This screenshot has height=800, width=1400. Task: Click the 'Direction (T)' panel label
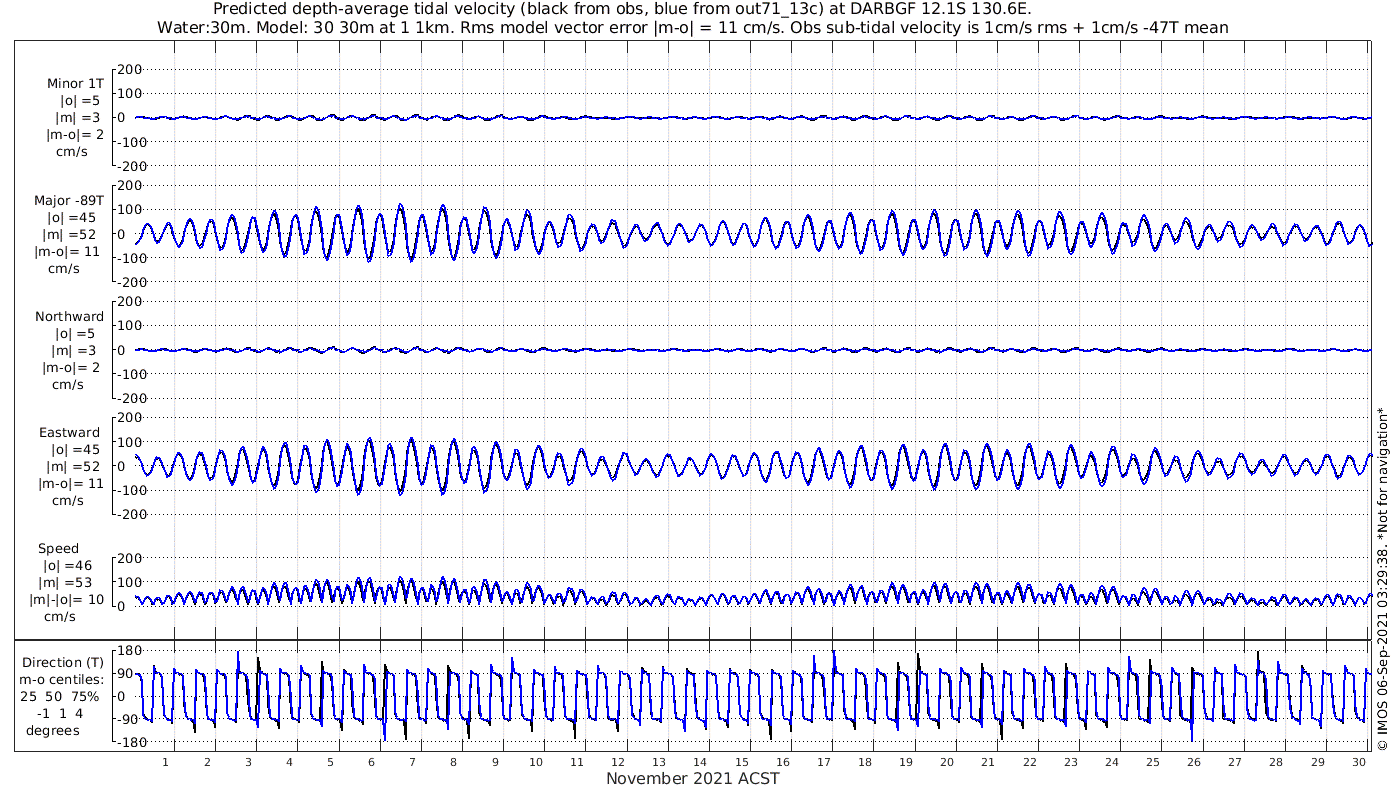(63, 662)
